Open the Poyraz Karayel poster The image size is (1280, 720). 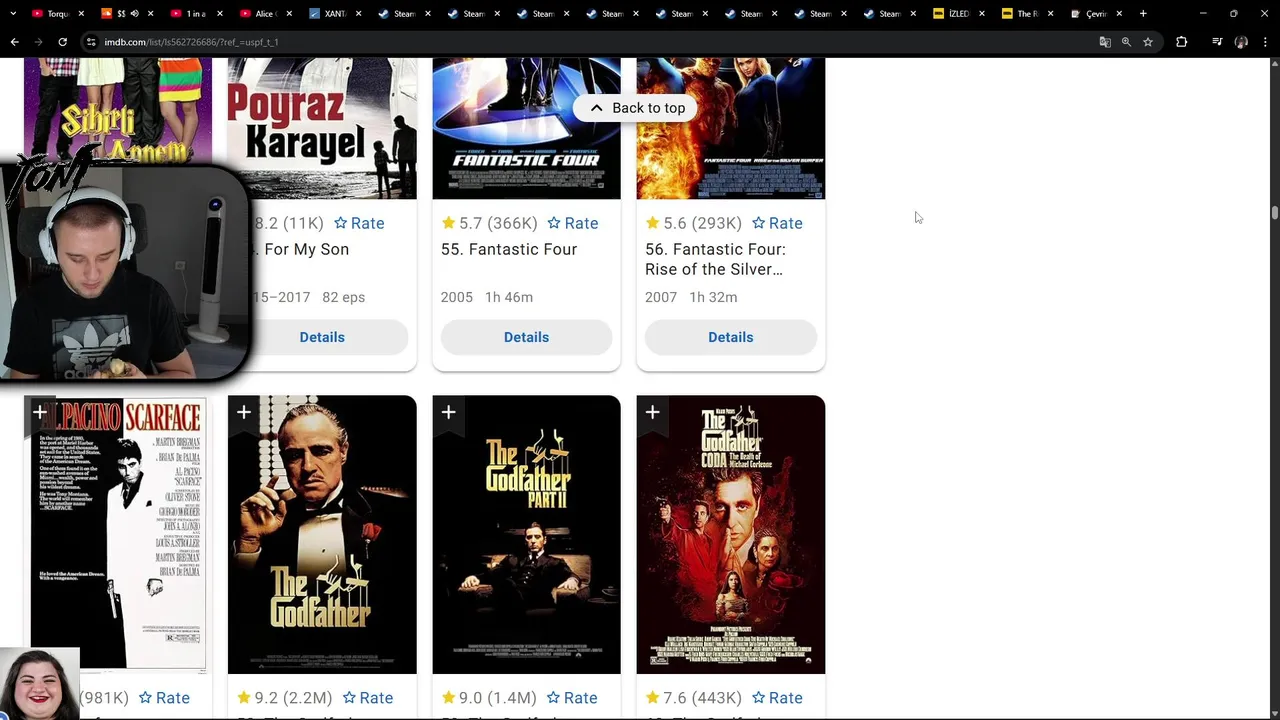click(x=322, y=128)
